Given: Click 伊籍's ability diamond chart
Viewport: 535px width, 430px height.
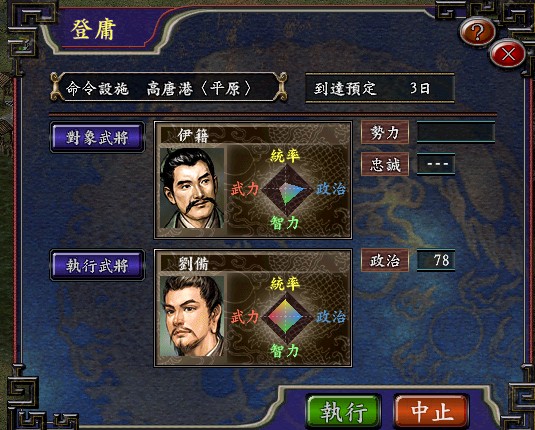Looking at the screenshot, I should coord(287,190).
